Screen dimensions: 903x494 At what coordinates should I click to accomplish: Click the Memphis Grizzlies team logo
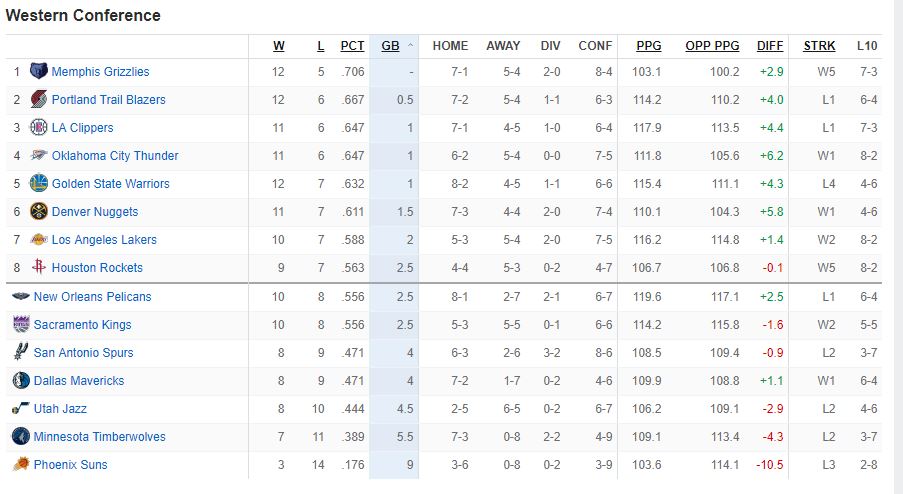click(39, 72)
